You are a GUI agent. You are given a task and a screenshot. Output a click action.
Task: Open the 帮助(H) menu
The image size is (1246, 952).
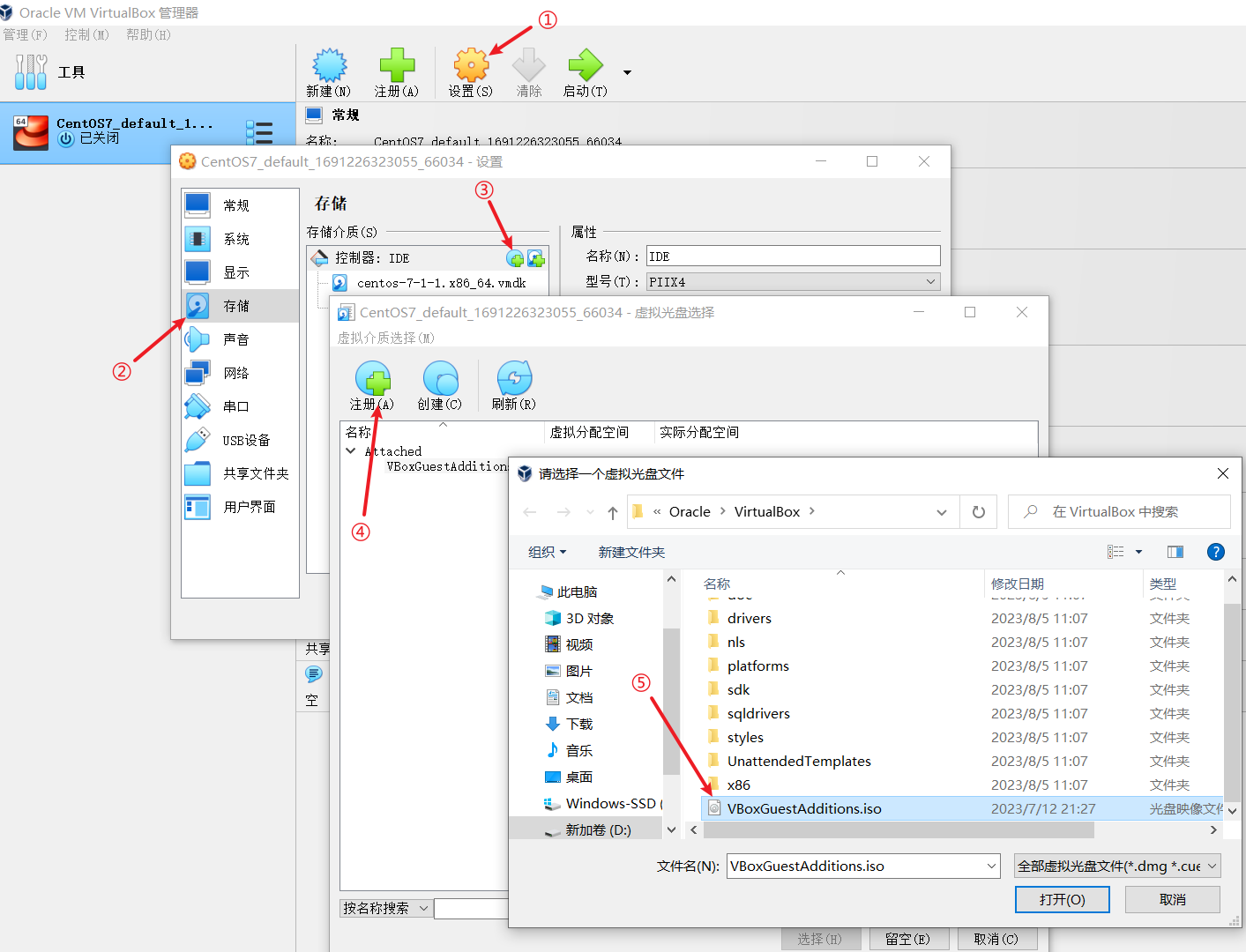(x=148, y=34)
